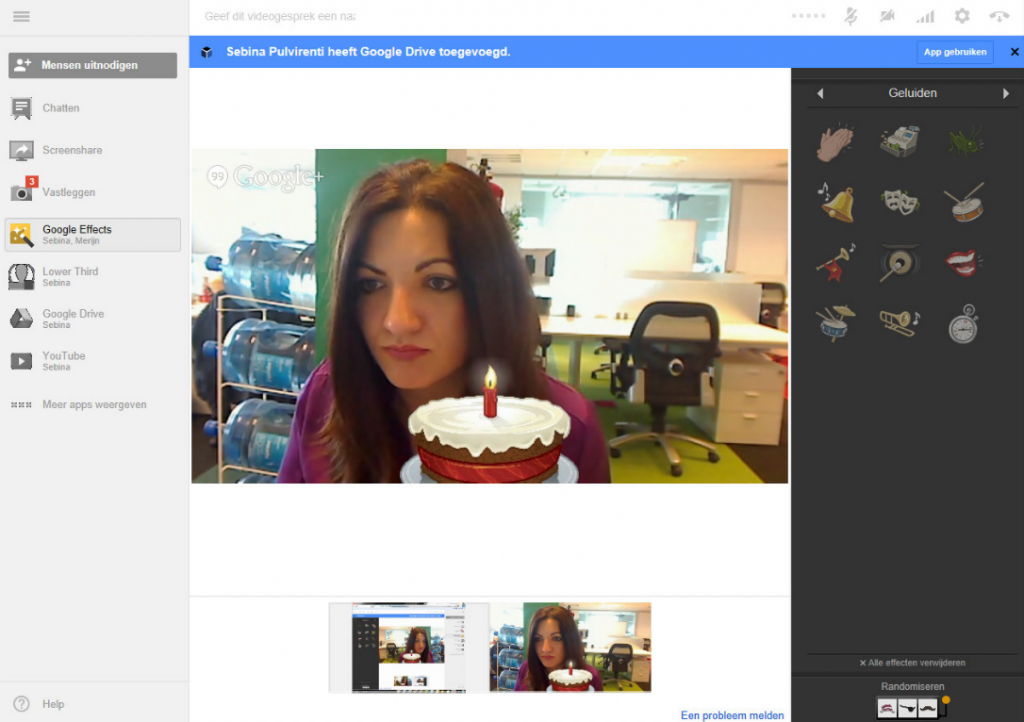Play the clapping hands sound effect
Image resolution: width=1024 pixels, height=722 pixels.
click(834, 143)
